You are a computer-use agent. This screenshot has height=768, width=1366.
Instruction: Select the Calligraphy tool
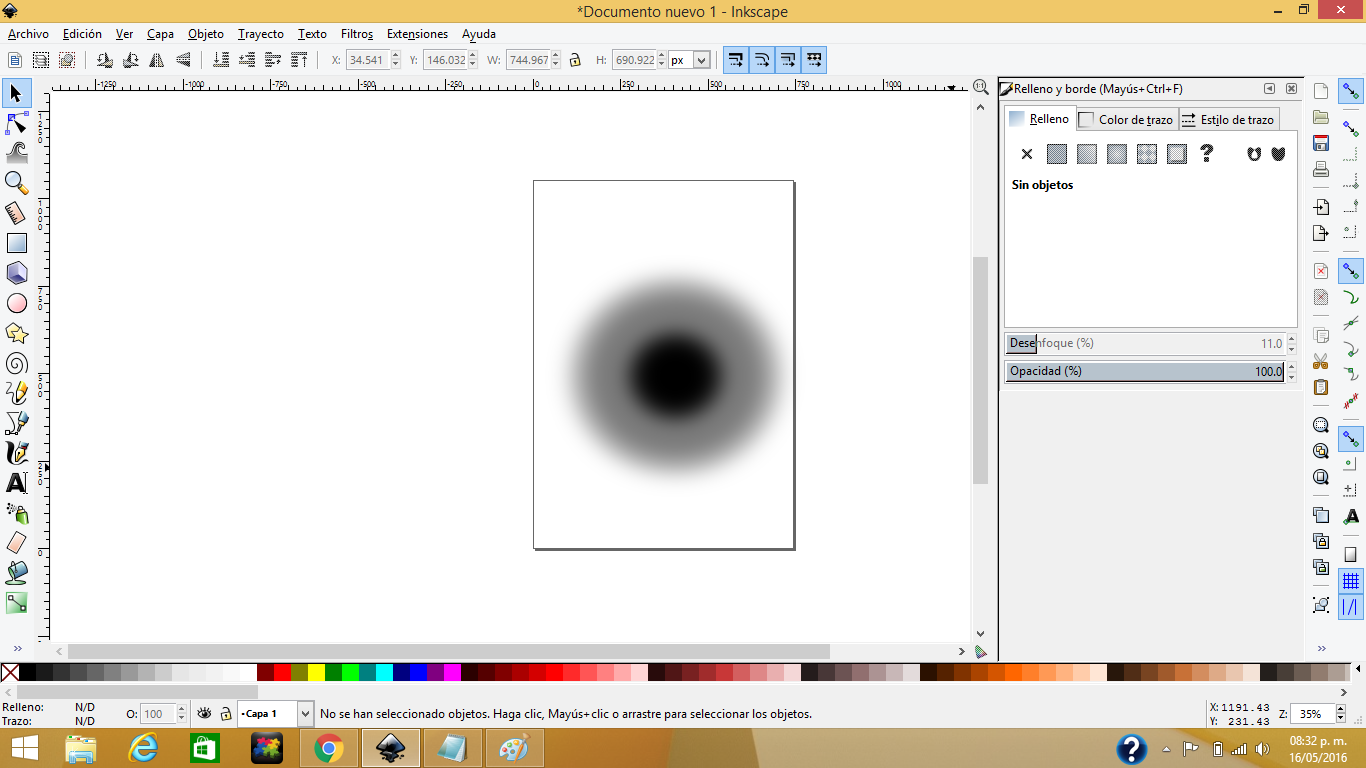pyautogui.click(x=15, y=453)
